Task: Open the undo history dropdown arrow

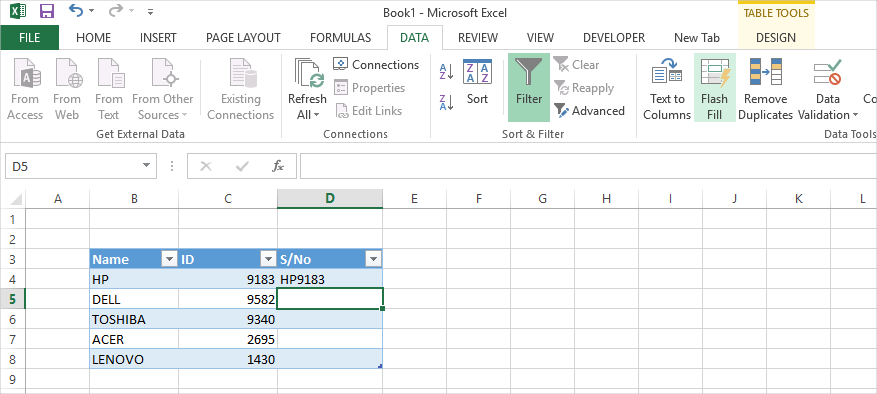Action: tap(92, 11)
